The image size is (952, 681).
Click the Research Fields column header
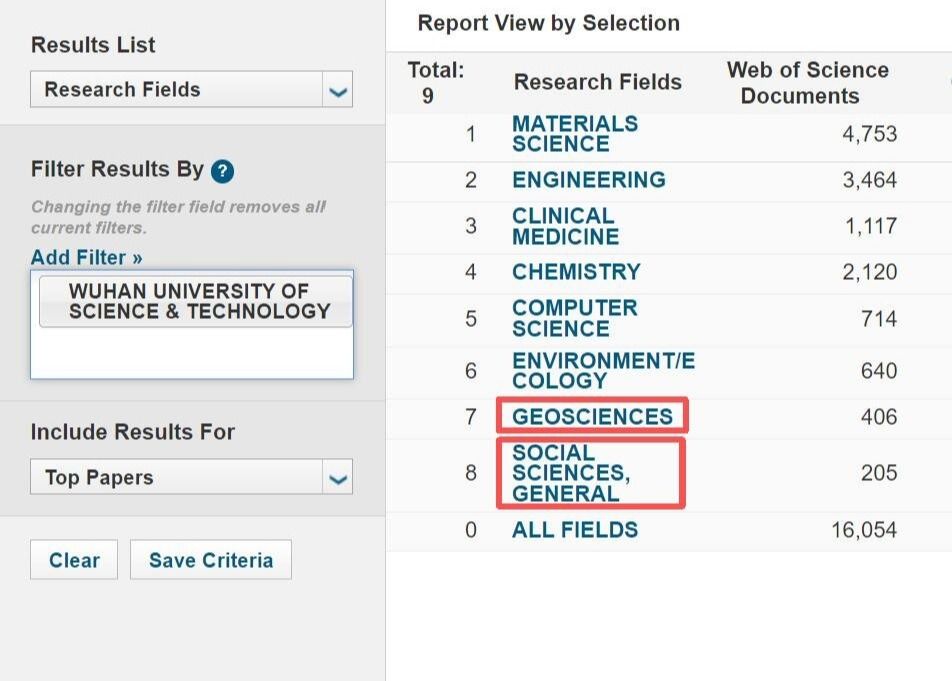pos(597,83)
